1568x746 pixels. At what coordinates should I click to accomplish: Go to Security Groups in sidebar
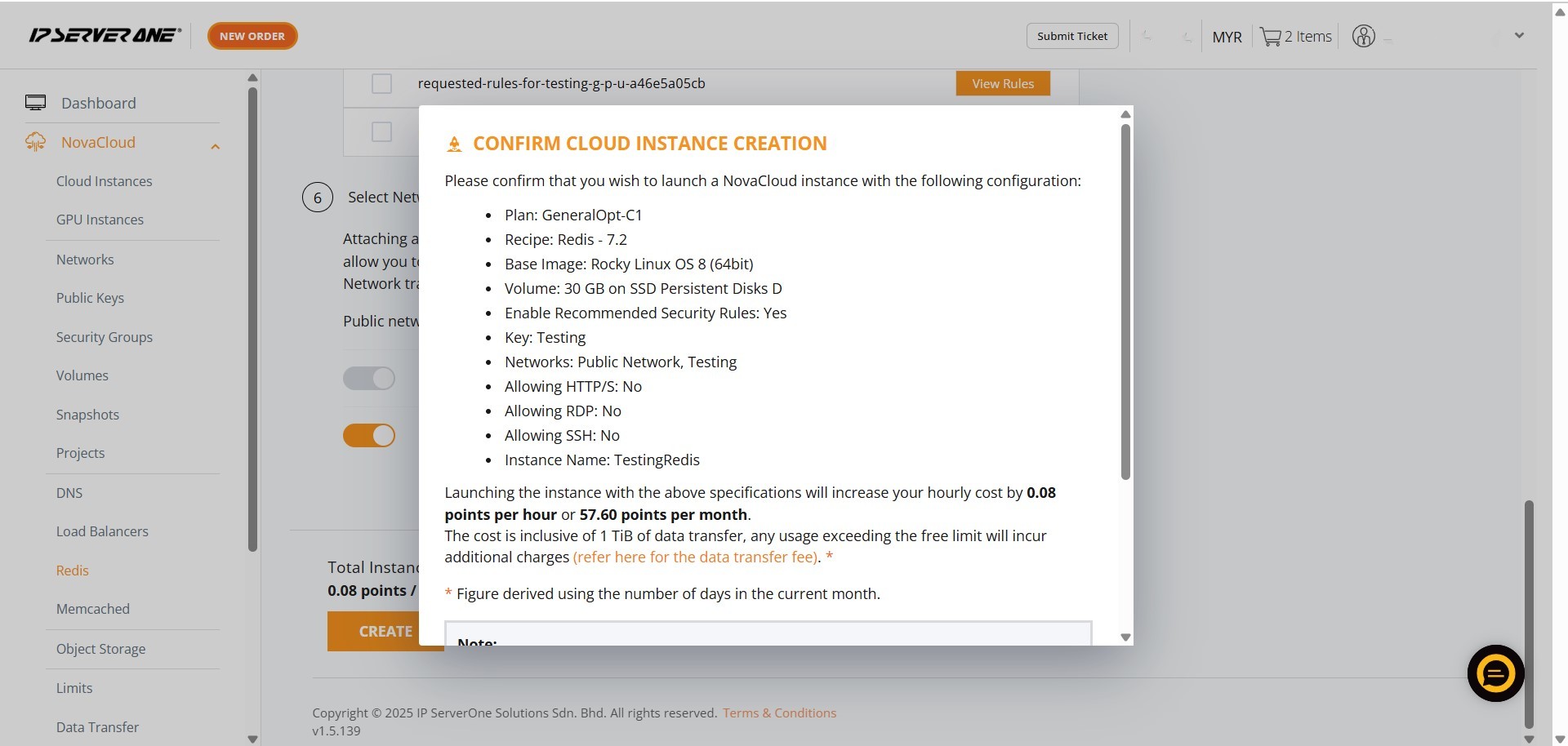(x=104, y=337)
